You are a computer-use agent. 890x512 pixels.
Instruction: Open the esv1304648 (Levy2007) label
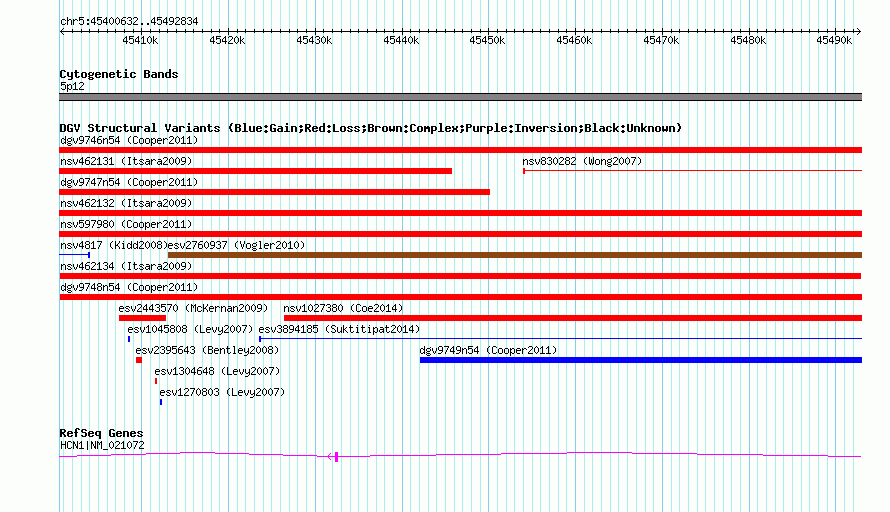(217, 371)
